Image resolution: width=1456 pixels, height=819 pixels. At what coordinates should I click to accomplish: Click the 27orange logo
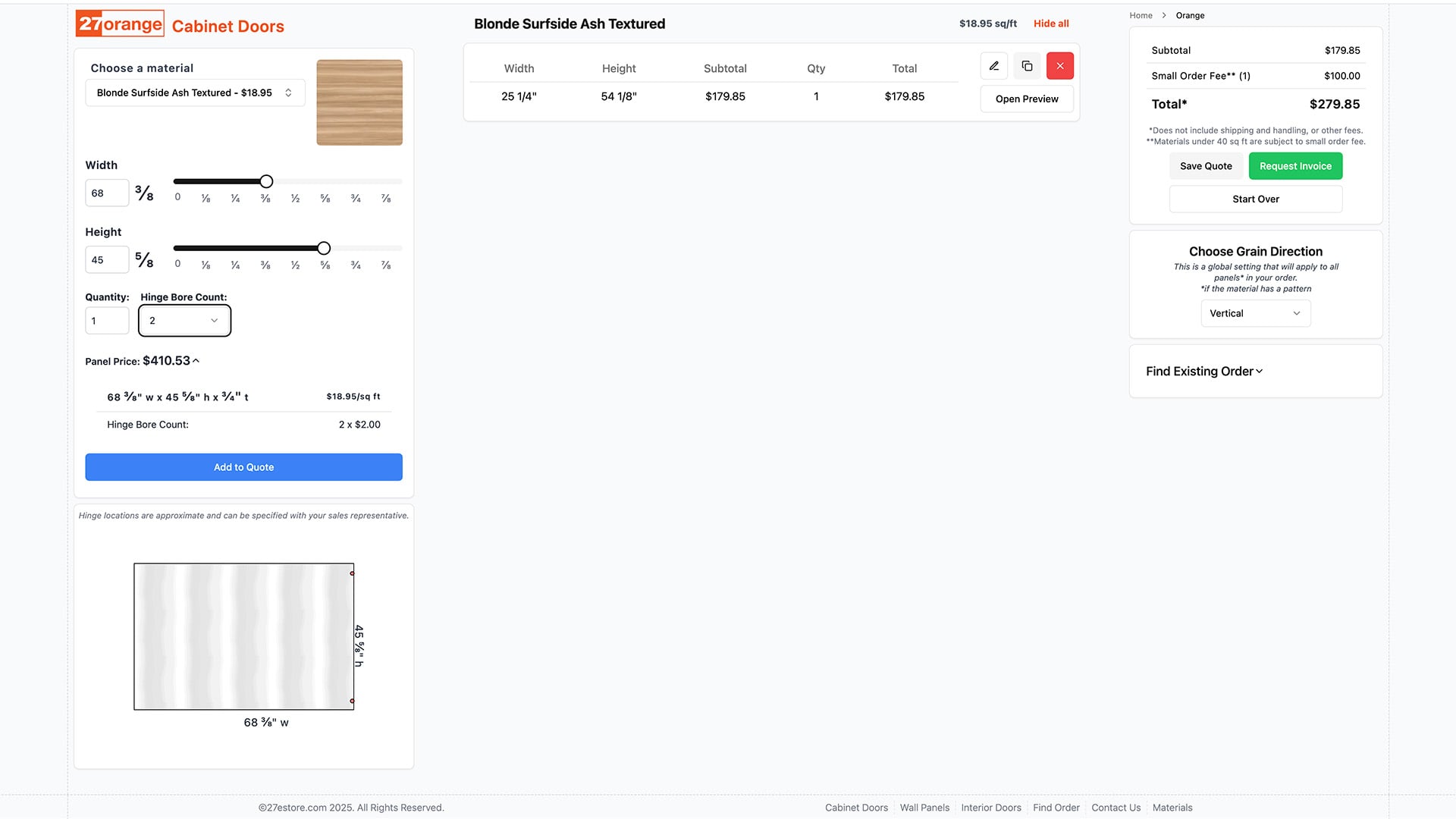pyautogui.click(x=120, y=24)
